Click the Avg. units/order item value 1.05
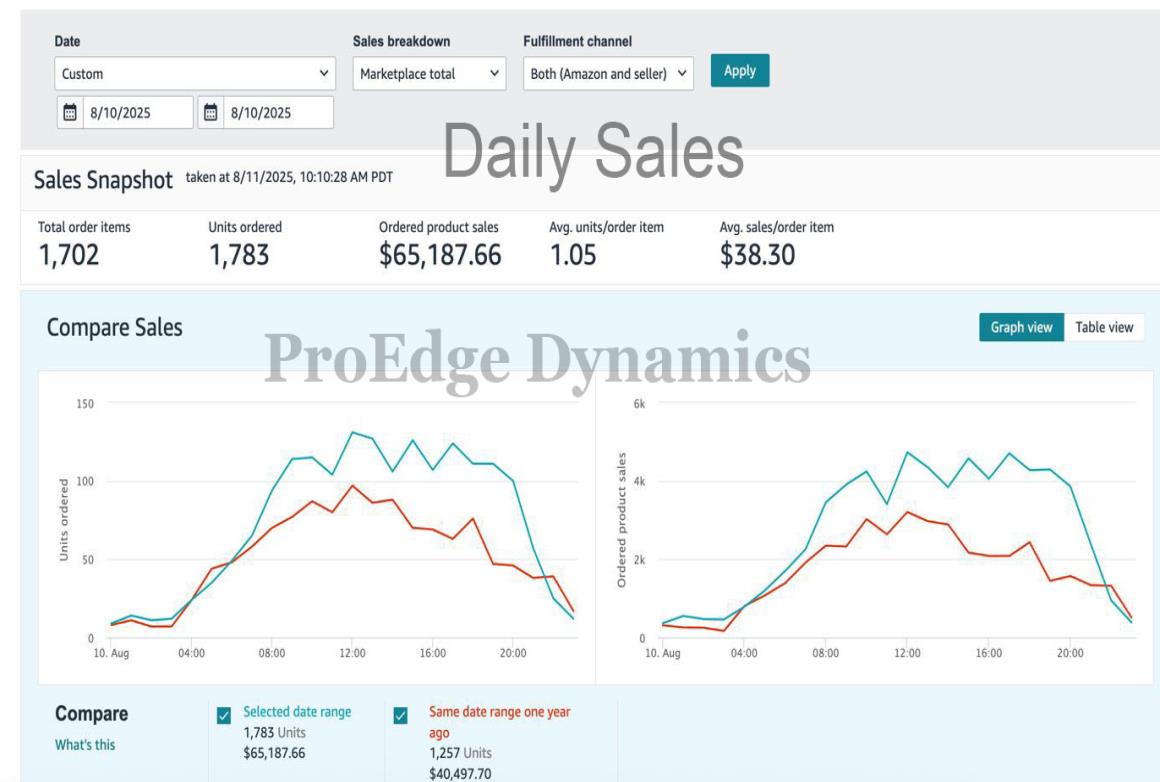Image resolution: width=1160 pixels, height=782 pixels. tap(573, 255)
